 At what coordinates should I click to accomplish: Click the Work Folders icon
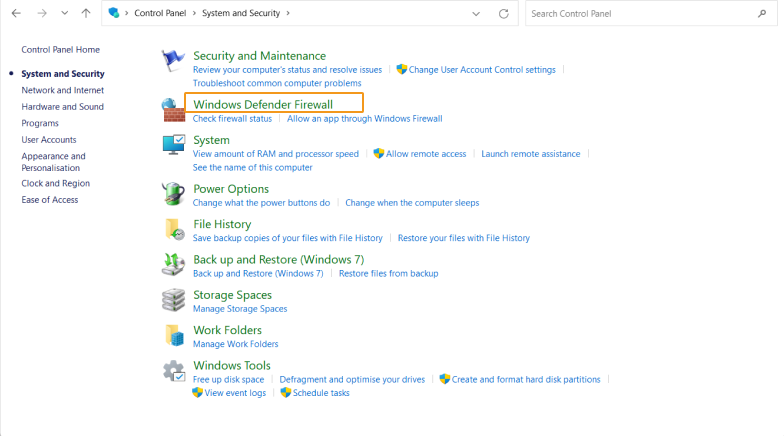174,336
